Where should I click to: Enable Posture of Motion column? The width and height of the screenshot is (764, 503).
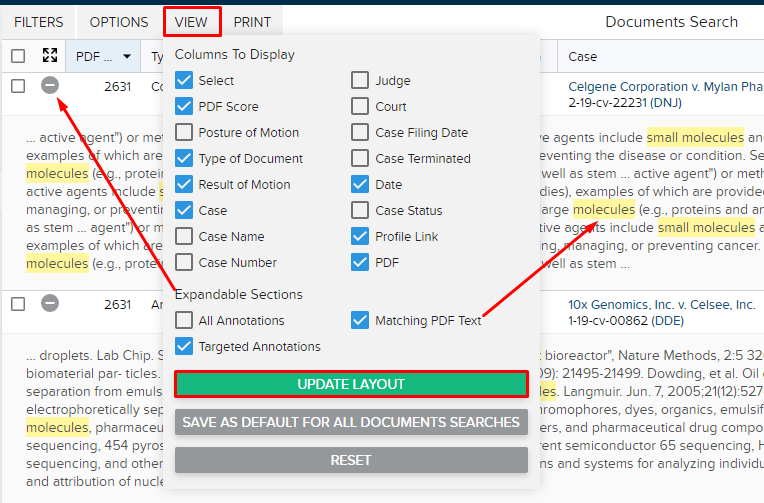[184, 132]
